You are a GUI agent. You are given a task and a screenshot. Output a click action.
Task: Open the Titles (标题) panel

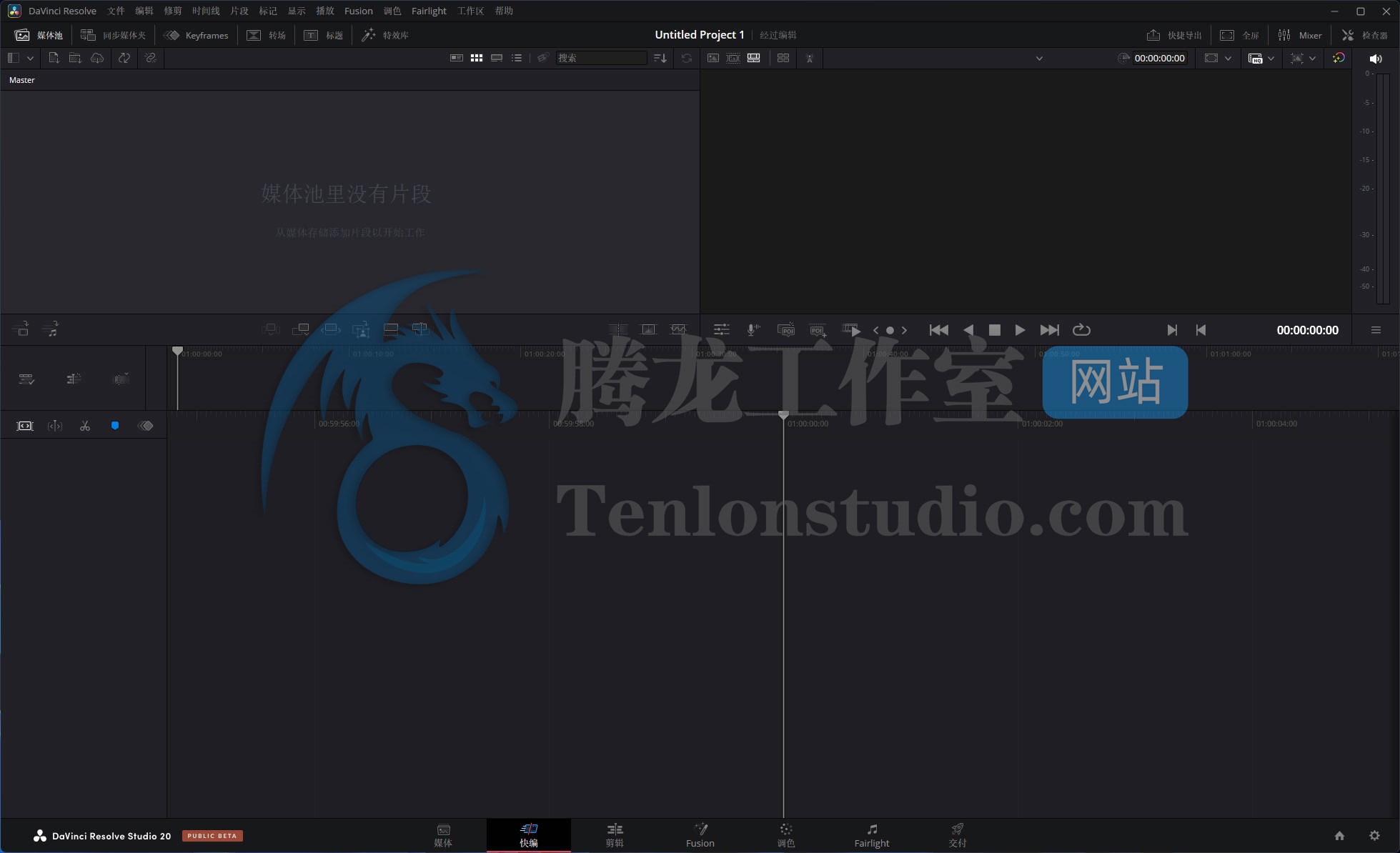324,35
